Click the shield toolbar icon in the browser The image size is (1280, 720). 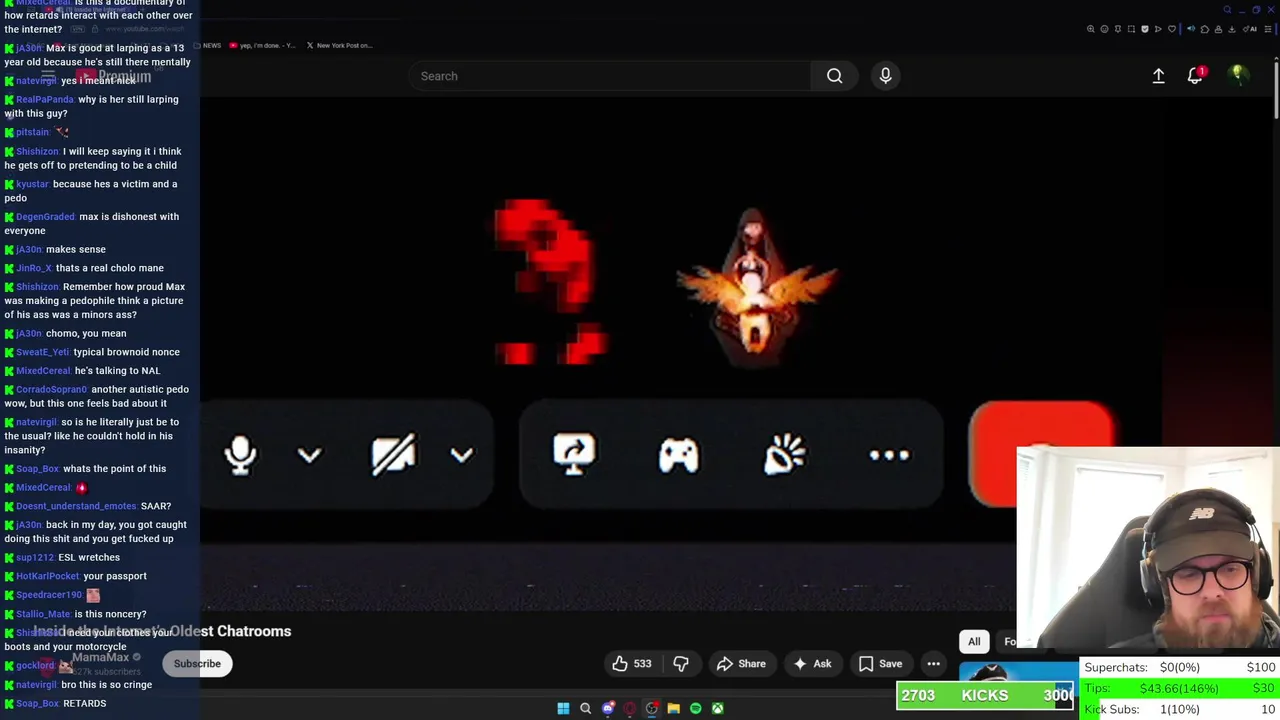1145,29
